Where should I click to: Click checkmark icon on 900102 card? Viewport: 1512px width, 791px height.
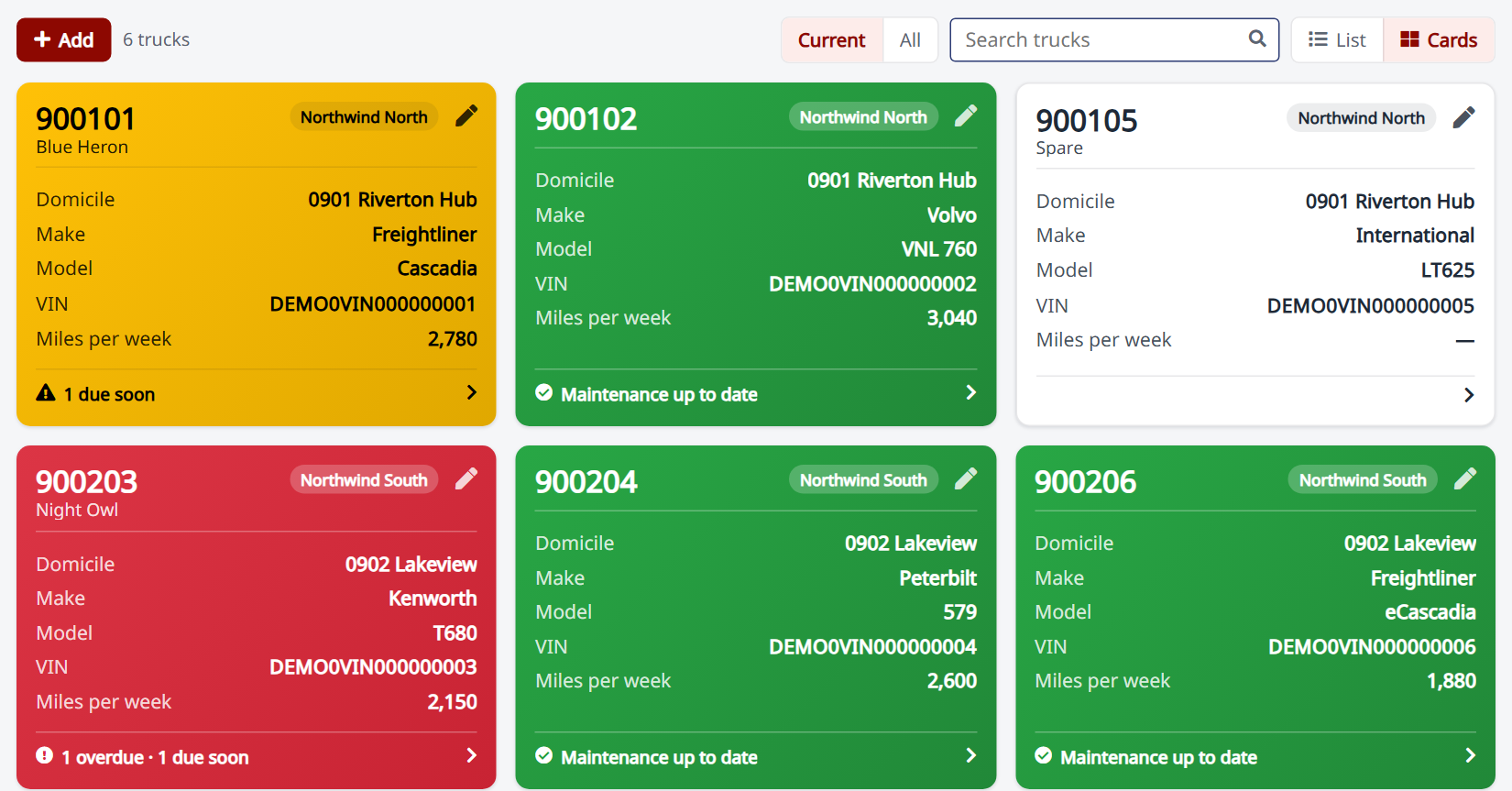tap(544, 393)
